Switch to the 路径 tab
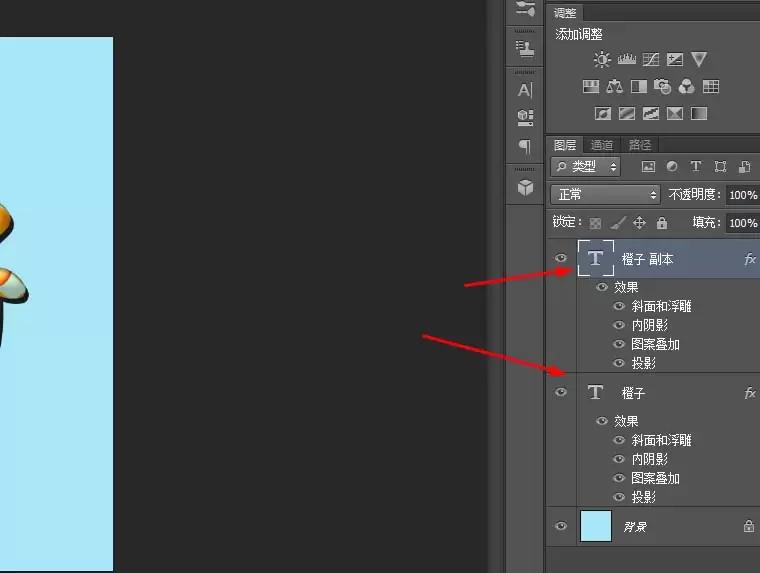 pos(640,145)
